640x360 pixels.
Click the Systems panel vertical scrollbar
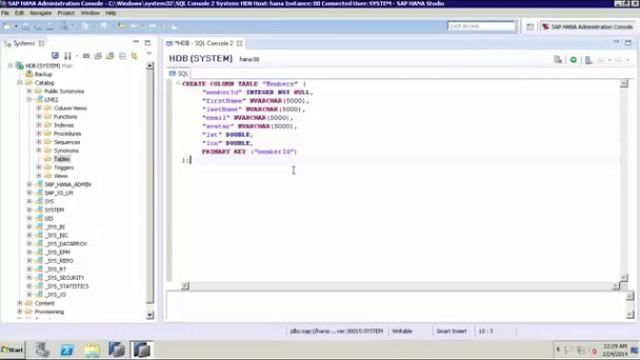[x=150, y=190]
